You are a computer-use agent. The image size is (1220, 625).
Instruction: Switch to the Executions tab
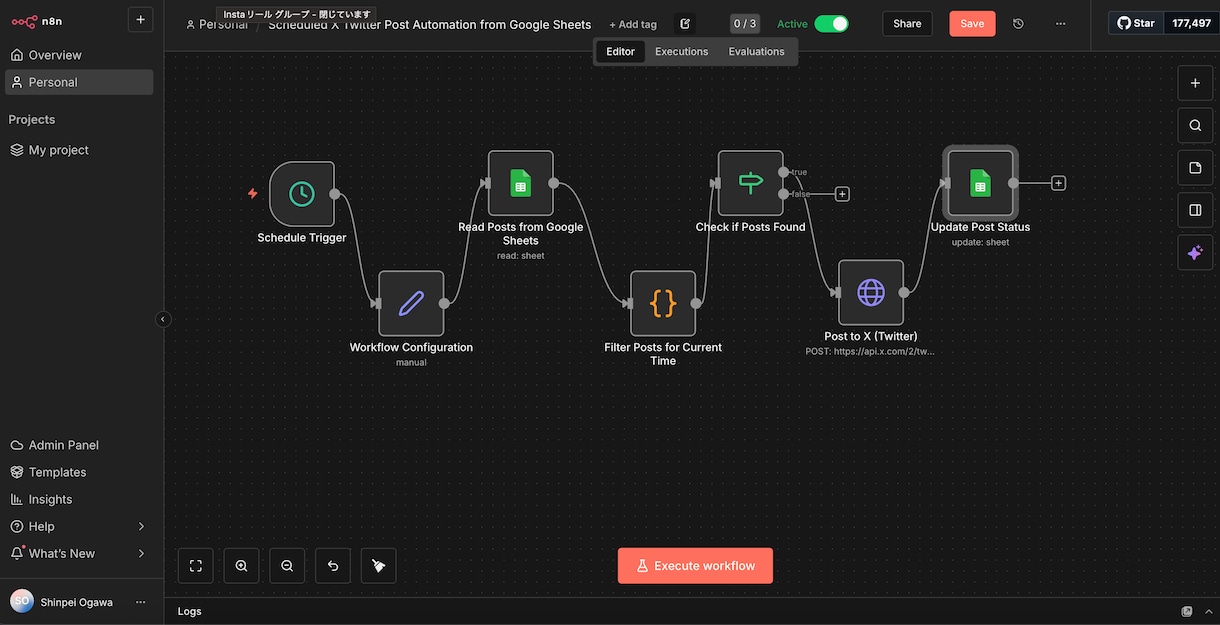[x=682, y=52]
